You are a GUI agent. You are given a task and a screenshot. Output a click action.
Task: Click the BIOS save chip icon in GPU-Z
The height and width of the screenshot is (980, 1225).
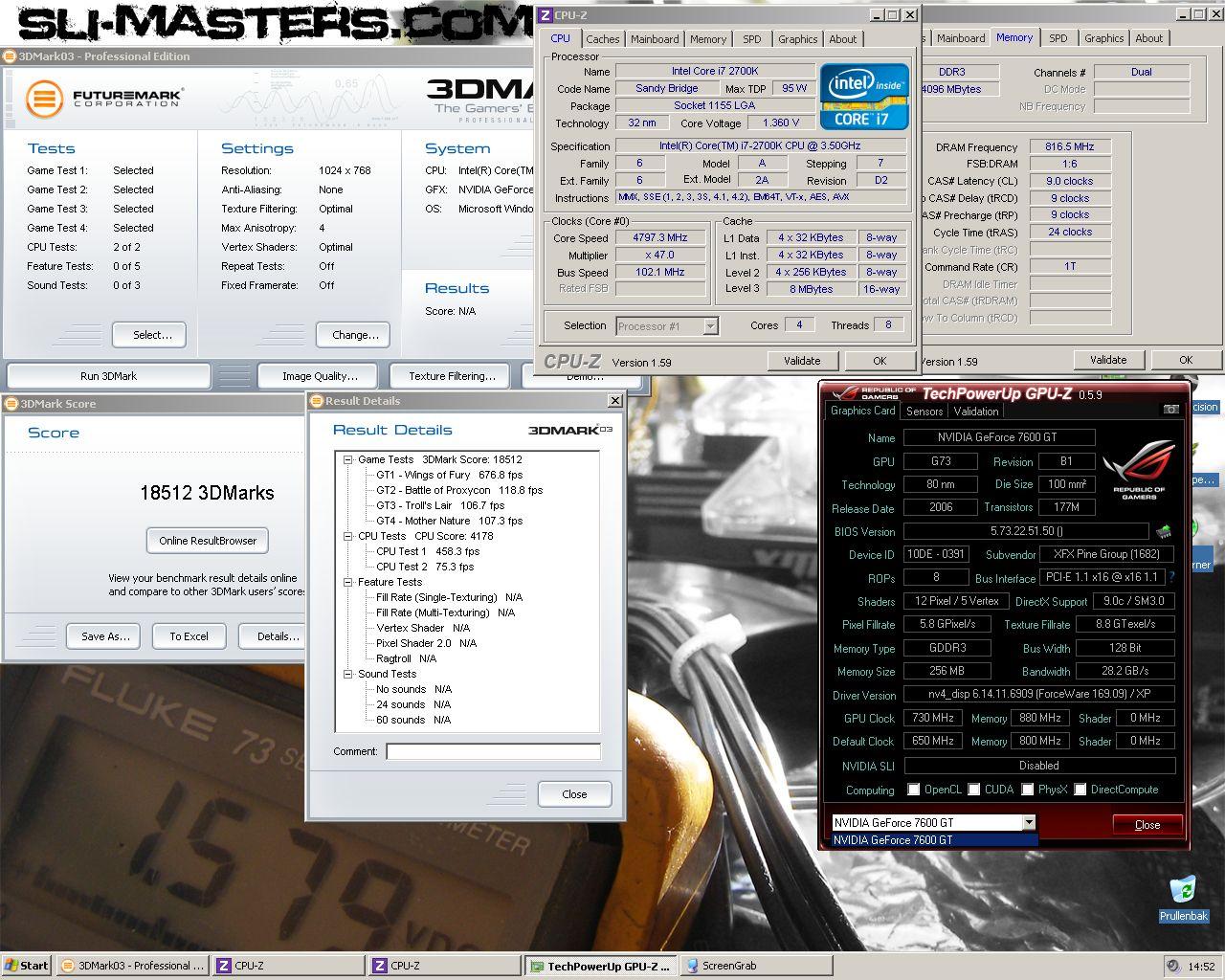coord(1164,531)
